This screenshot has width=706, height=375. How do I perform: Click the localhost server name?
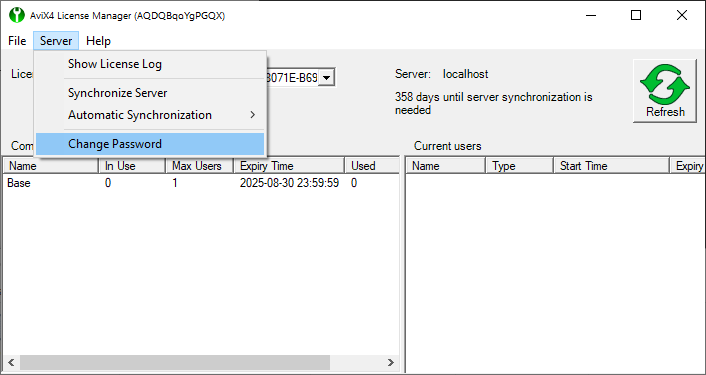click(465, 74)
